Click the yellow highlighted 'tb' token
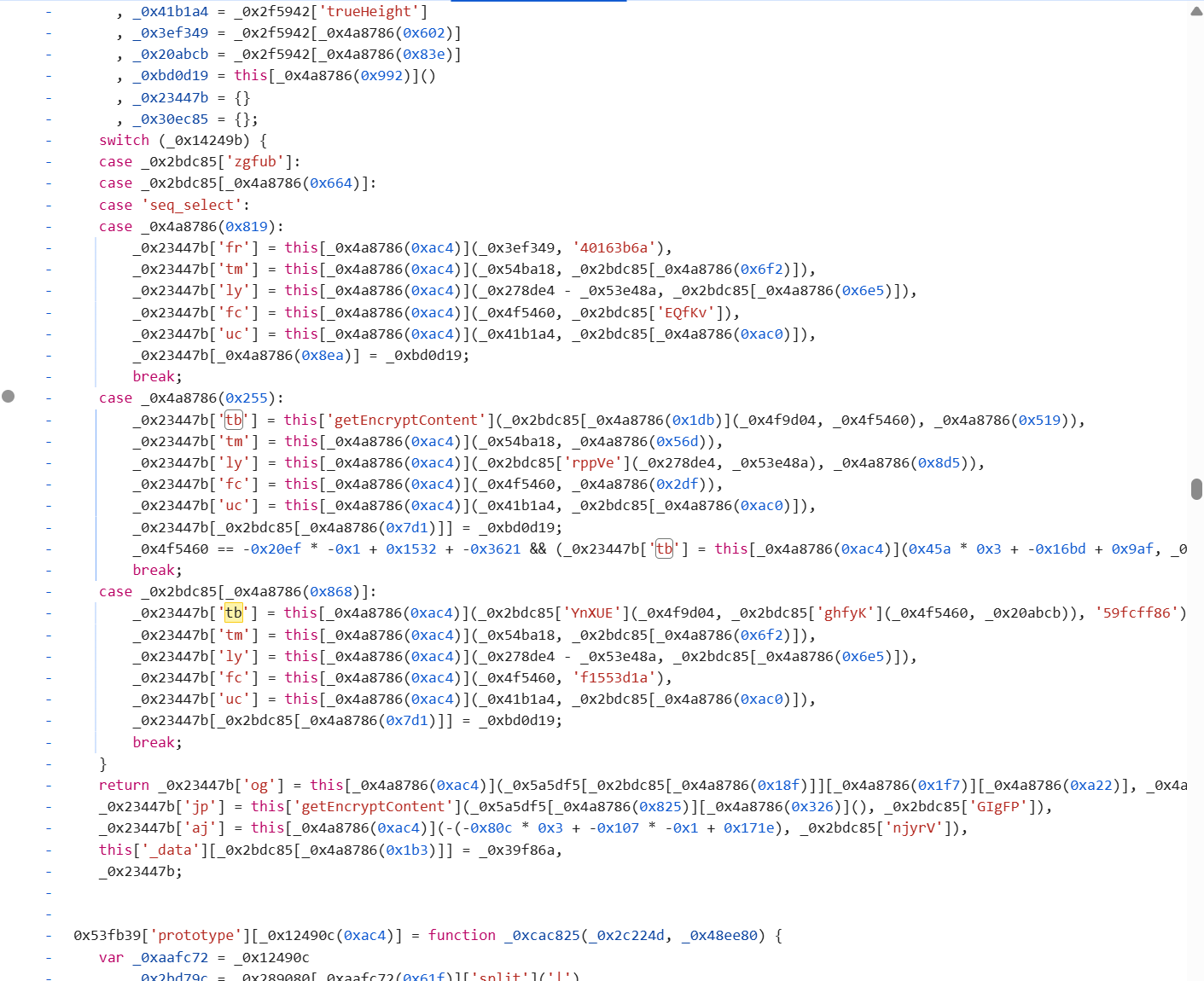 [x=234, y=612]
